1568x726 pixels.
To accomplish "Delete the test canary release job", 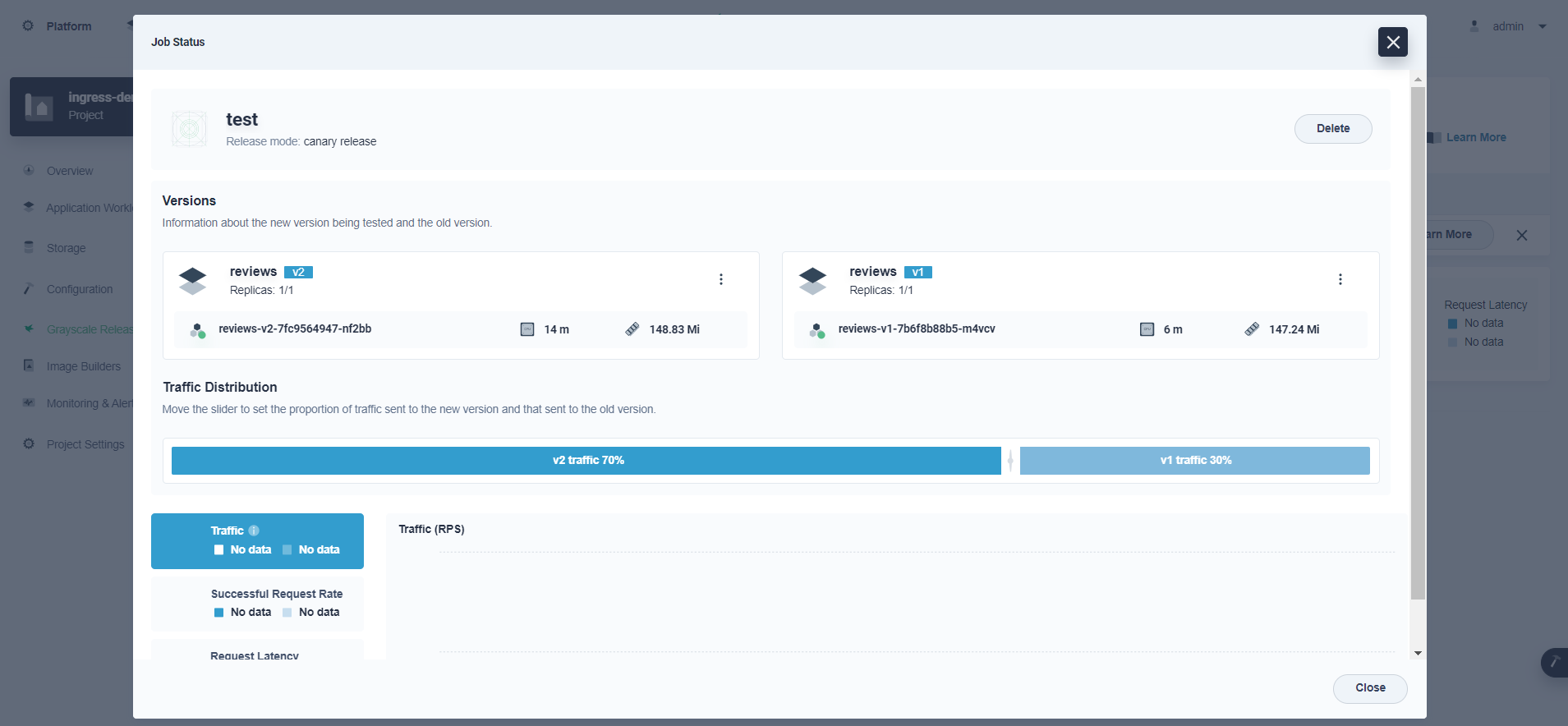I will coord(1332,129).
